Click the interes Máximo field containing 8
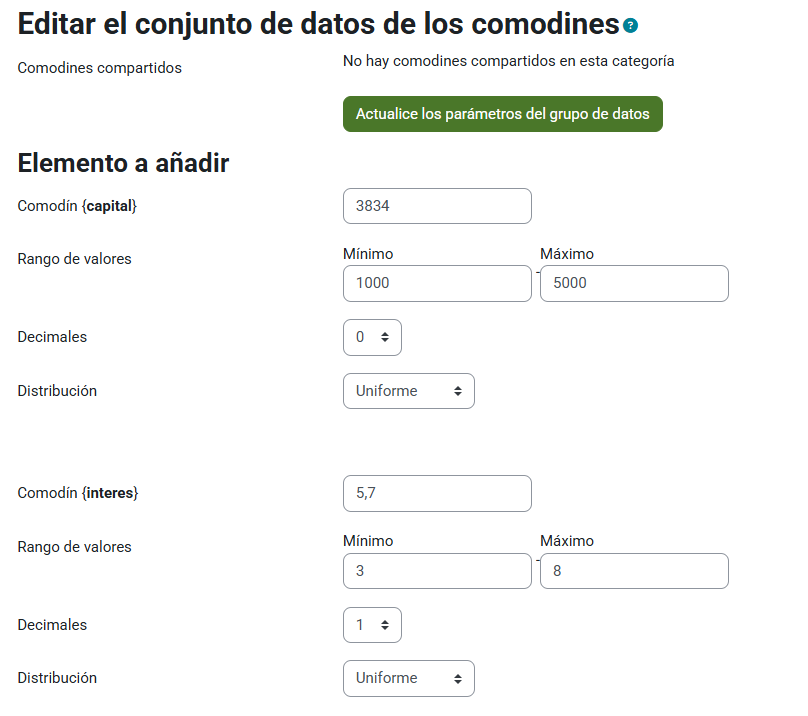The image size is (808, 716). coord(634,571)
